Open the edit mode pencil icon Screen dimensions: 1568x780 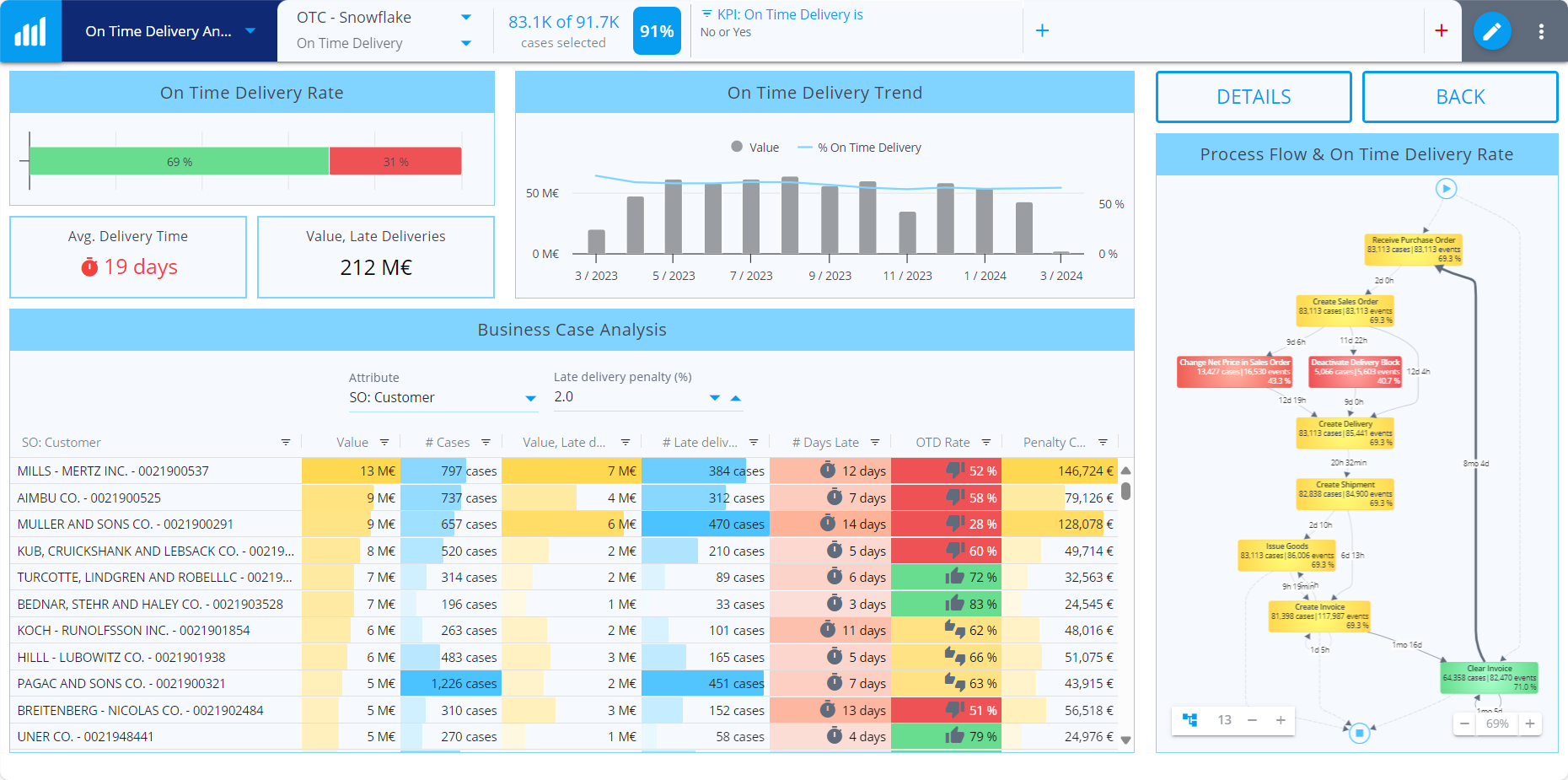pos(1492,30)
